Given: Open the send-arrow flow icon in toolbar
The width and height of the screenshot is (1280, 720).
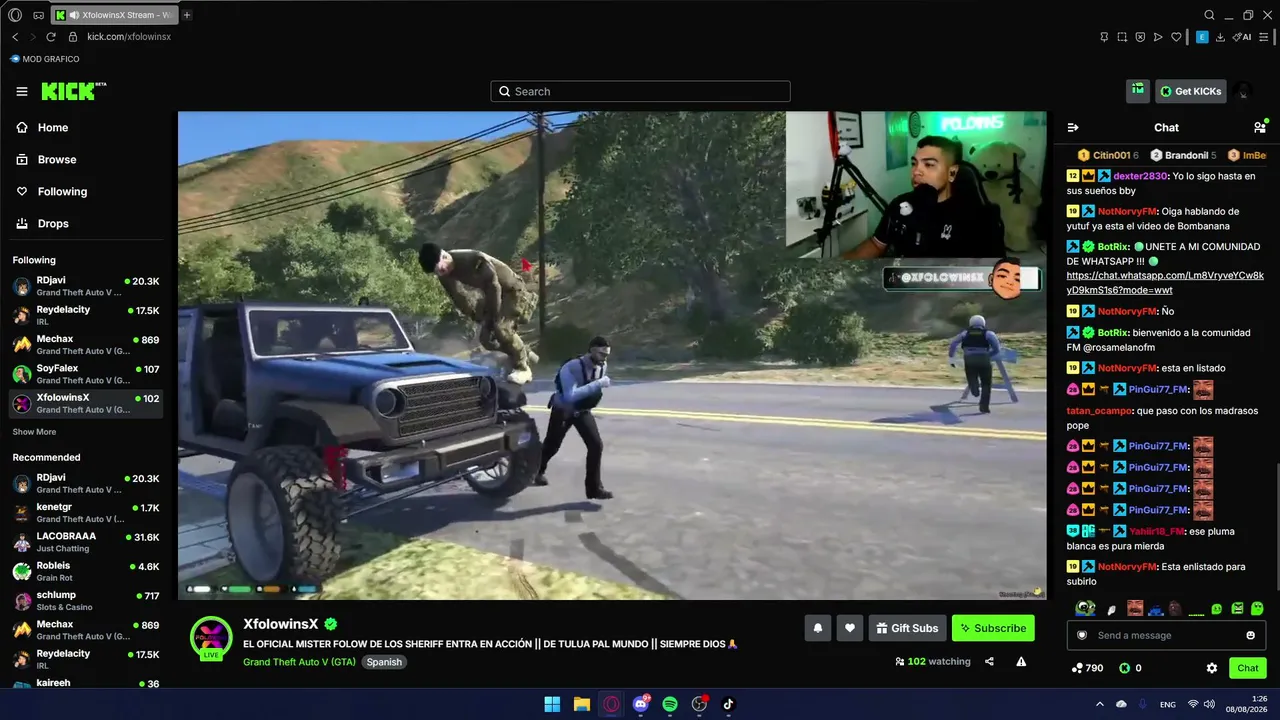Looking at the screenshot, I should click(x=1158, y=37).
